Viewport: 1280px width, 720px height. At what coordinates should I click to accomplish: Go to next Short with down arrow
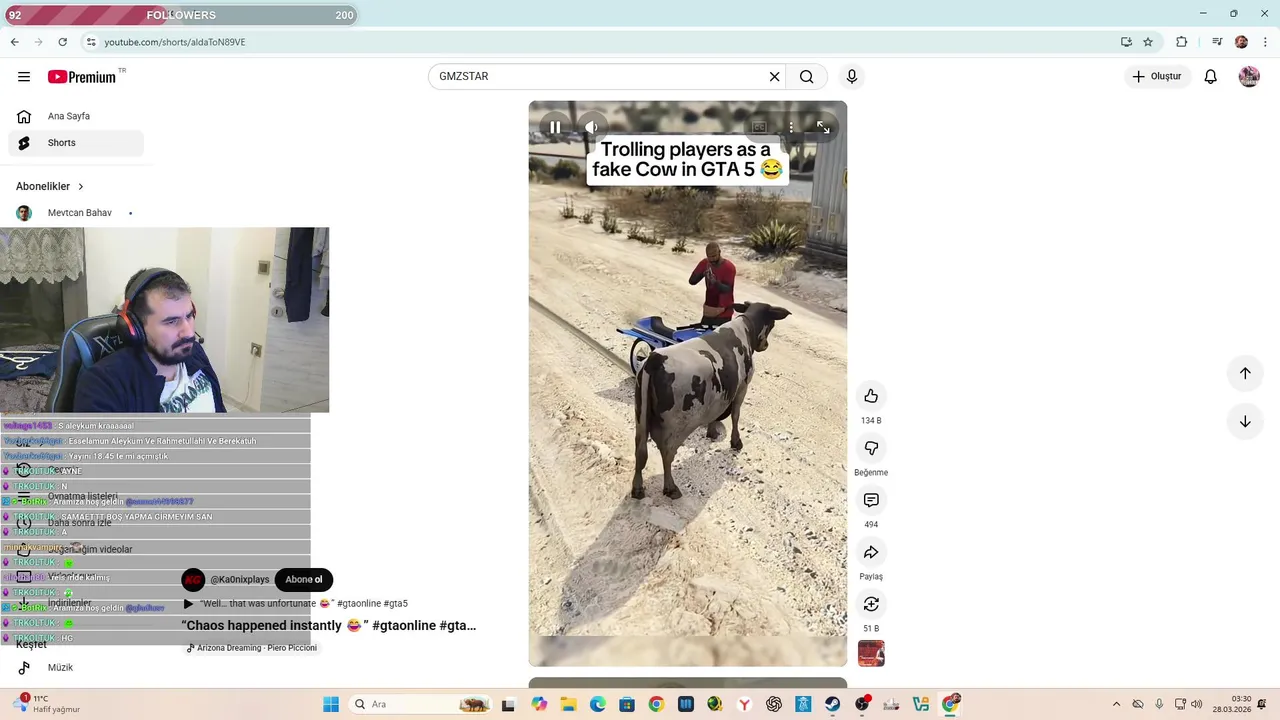[1245, 421]
